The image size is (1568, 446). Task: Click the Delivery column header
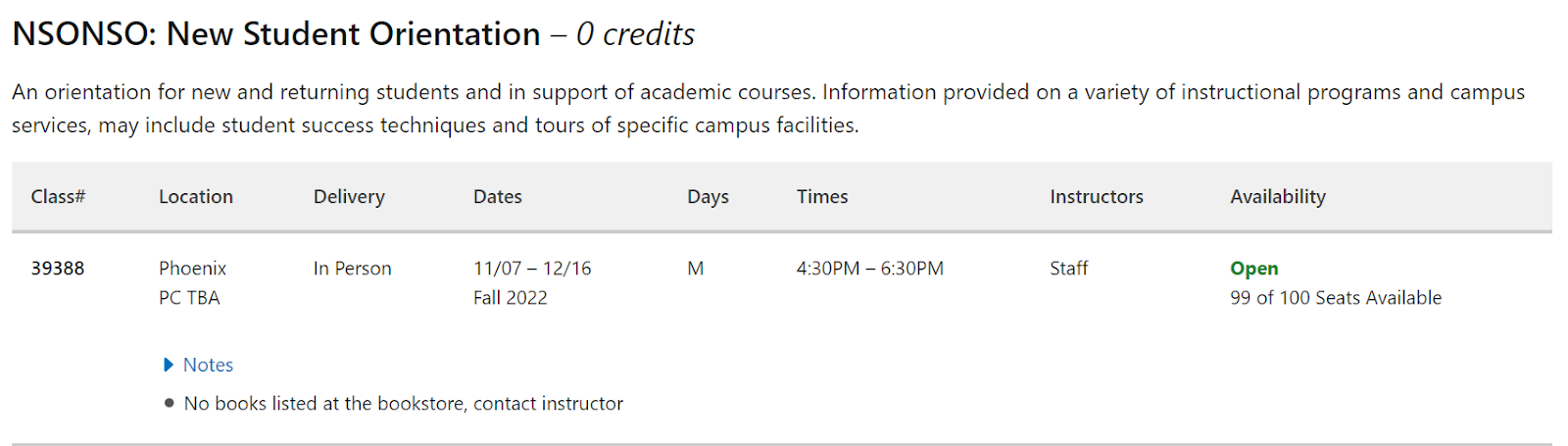[349, 197]
